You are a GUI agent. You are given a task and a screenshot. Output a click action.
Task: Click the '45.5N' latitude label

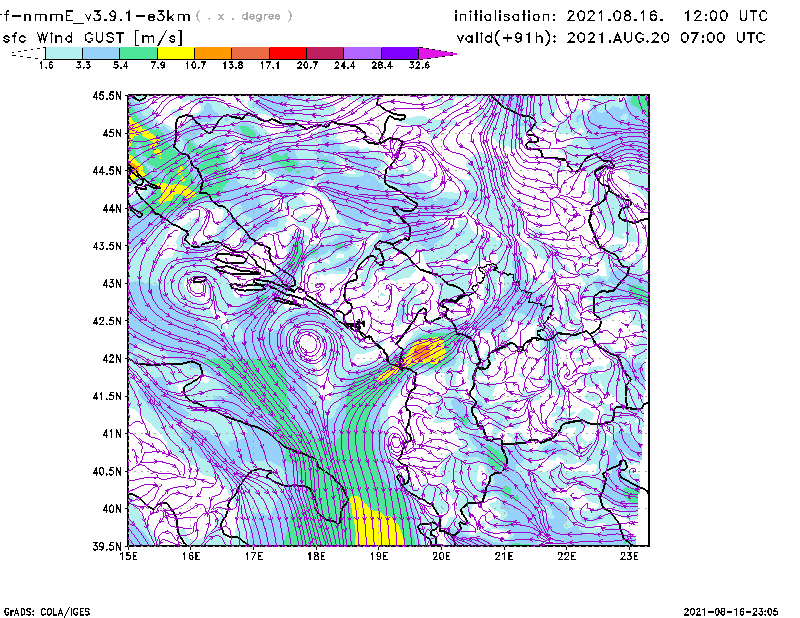tap(108, 96)
